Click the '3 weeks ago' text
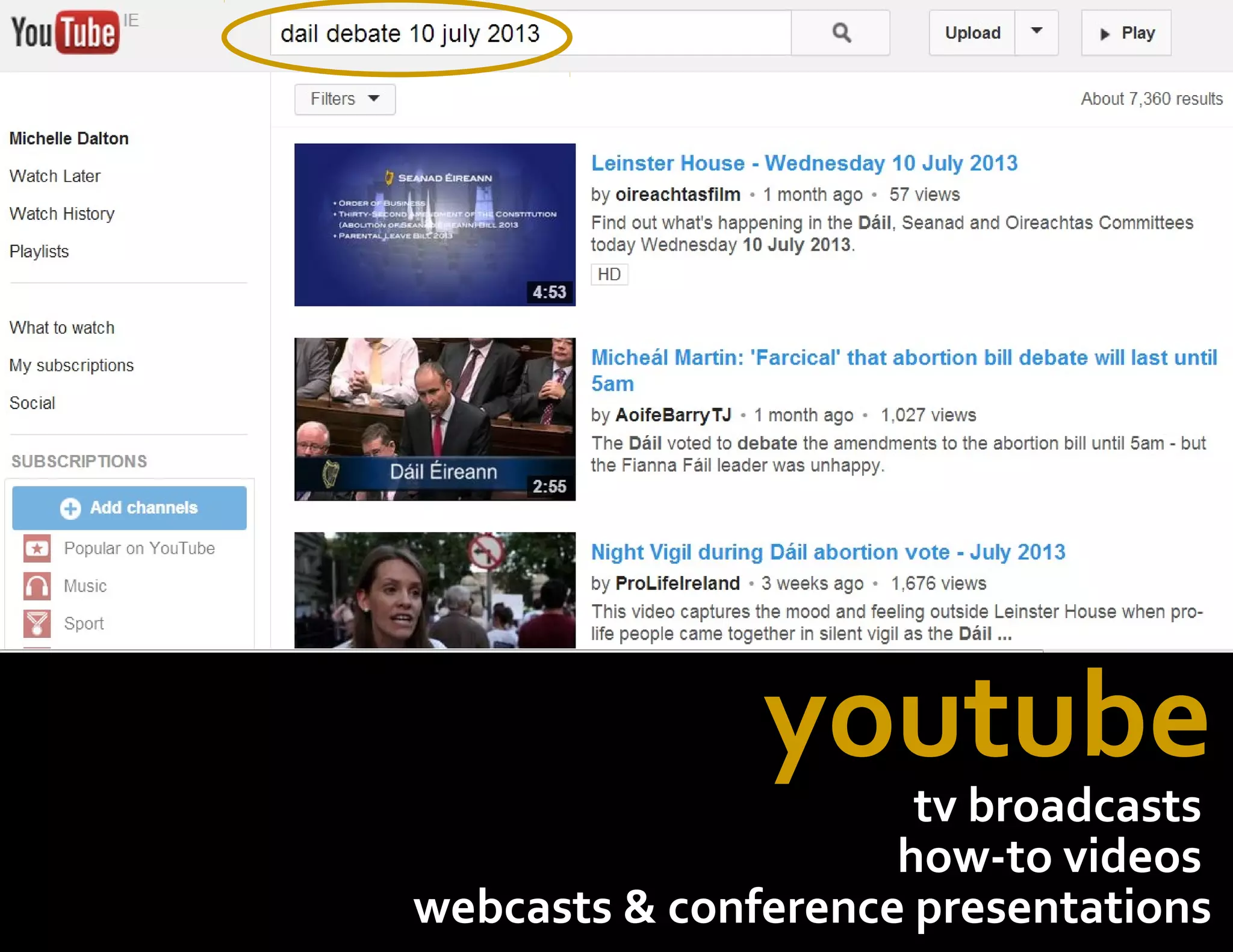The height and width of the screenshot is (952, 1233). click(x=812, y=583)
